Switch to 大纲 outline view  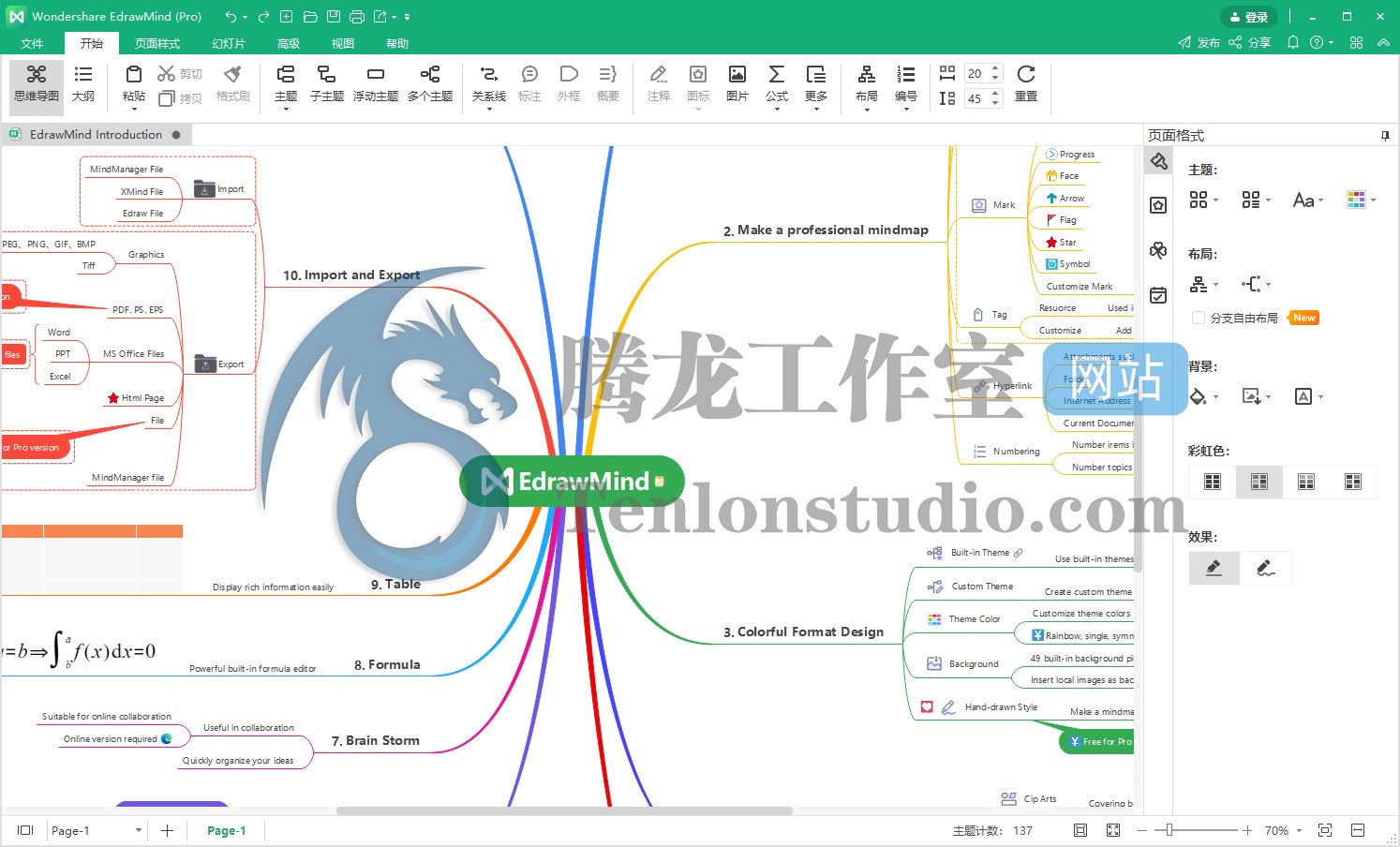[83, 84]
